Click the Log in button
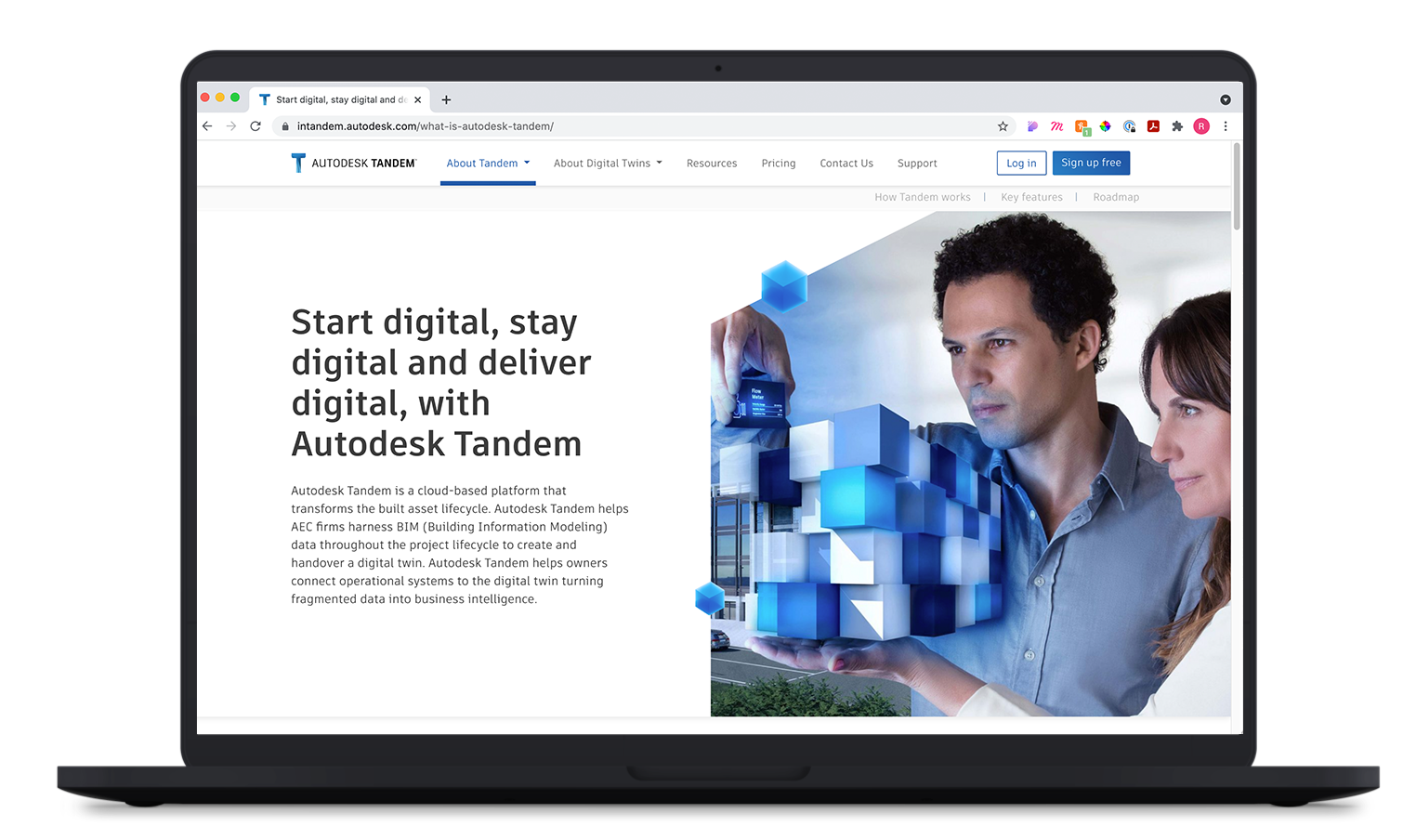The width and height of the screenshot is (1403, 840). pyautogui.click(x=1021, y=164)
